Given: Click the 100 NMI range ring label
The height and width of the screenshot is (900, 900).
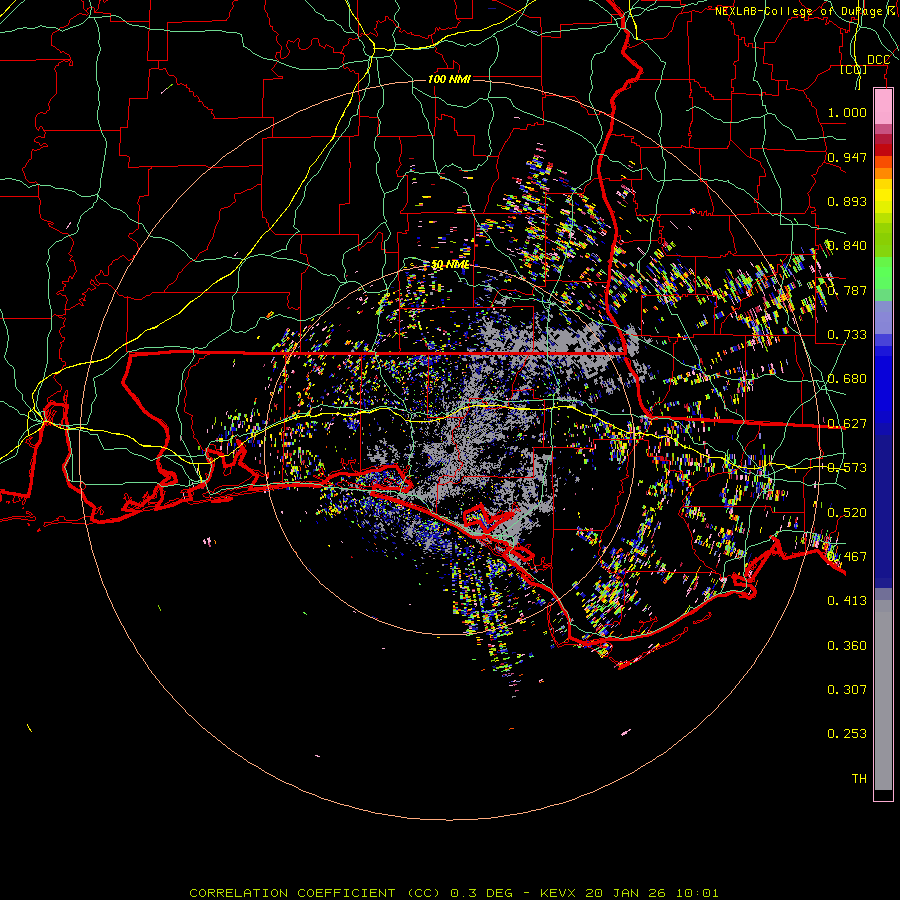Looking at the screenshot, I should 449,79.
